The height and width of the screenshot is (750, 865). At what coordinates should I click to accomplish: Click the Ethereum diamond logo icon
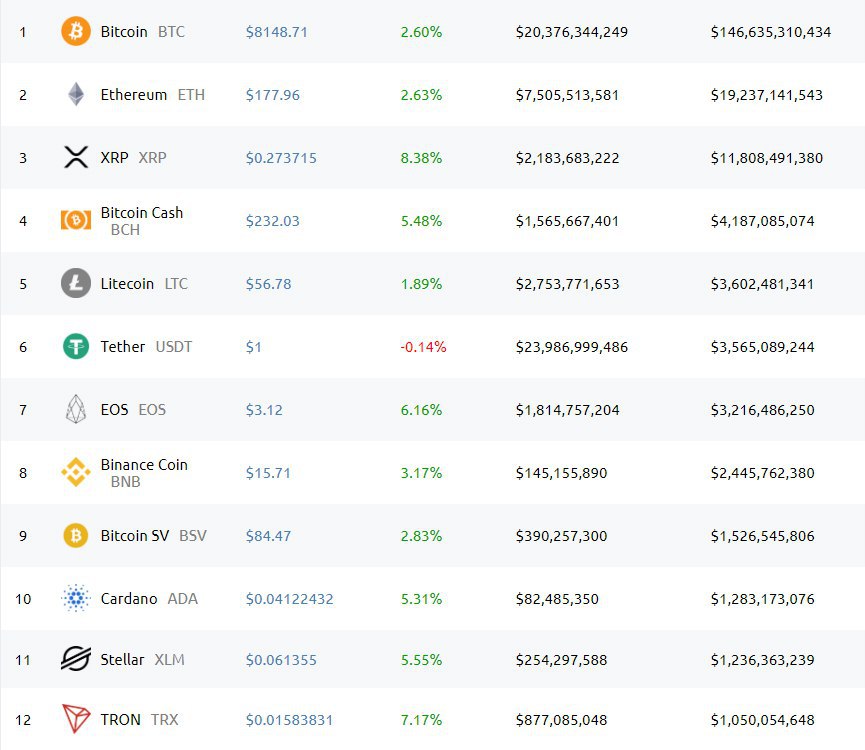[76, 95]
